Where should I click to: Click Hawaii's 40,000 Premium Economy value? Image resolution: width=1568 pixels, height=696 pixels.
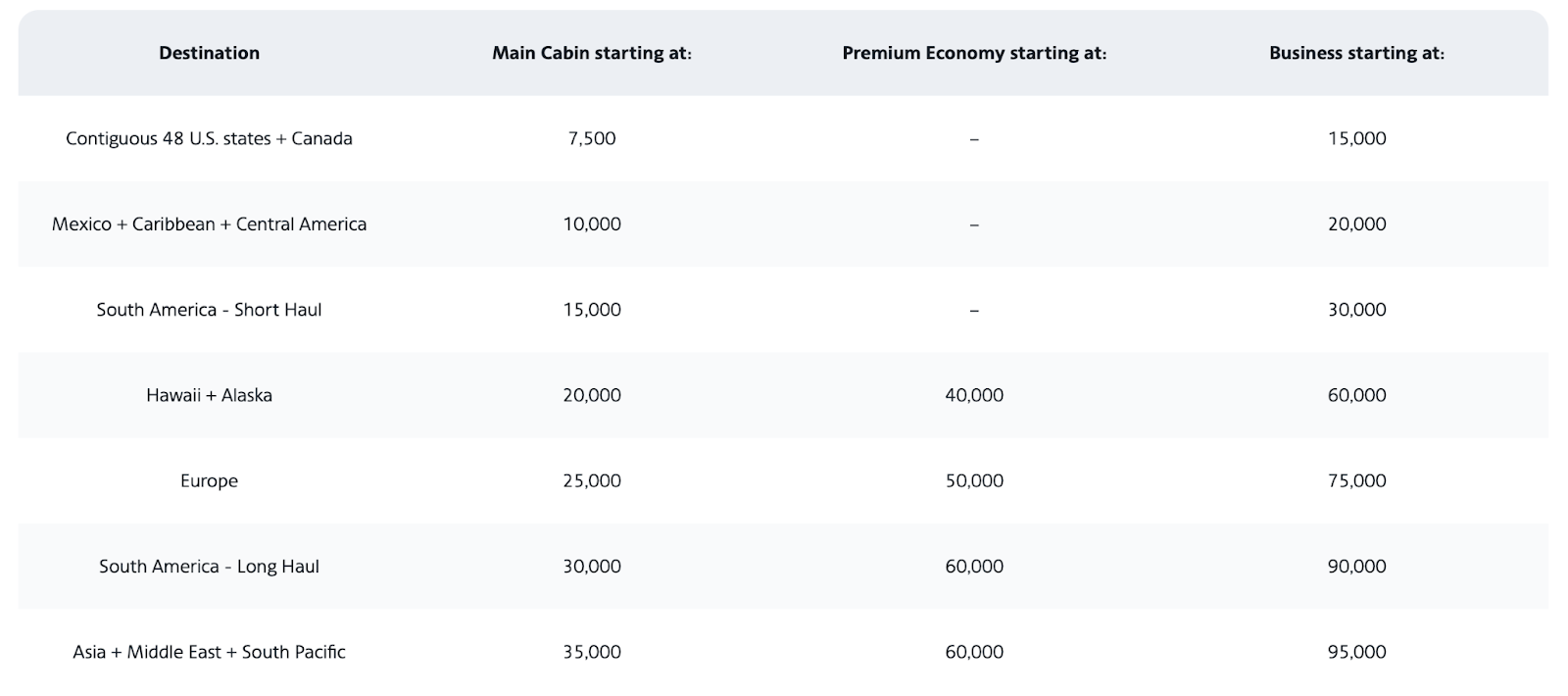974,395
